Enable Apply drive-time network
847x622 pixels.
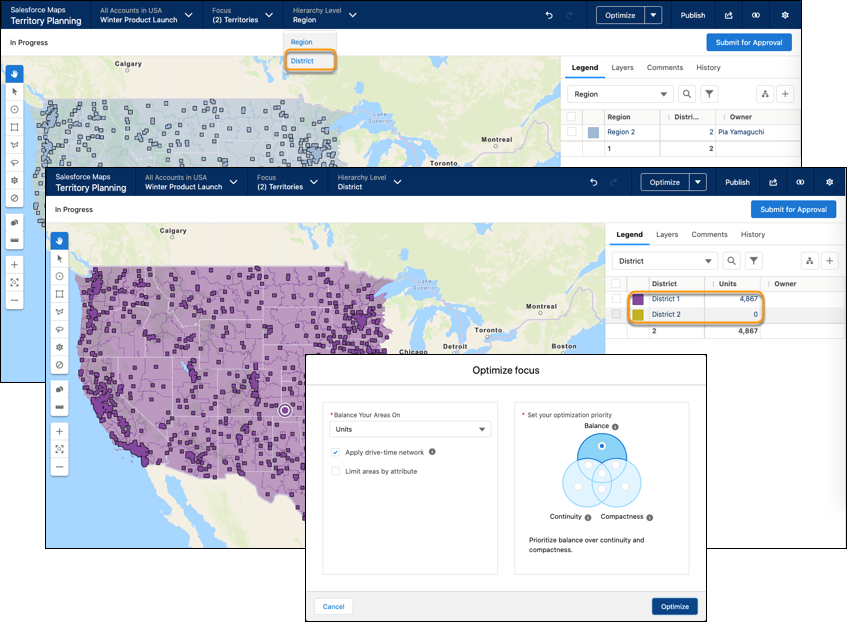pos(336,450)
